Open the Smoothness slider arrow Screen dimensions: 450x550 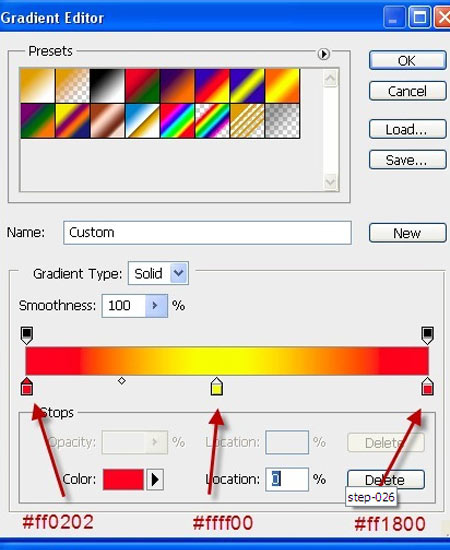click(156, 306)
